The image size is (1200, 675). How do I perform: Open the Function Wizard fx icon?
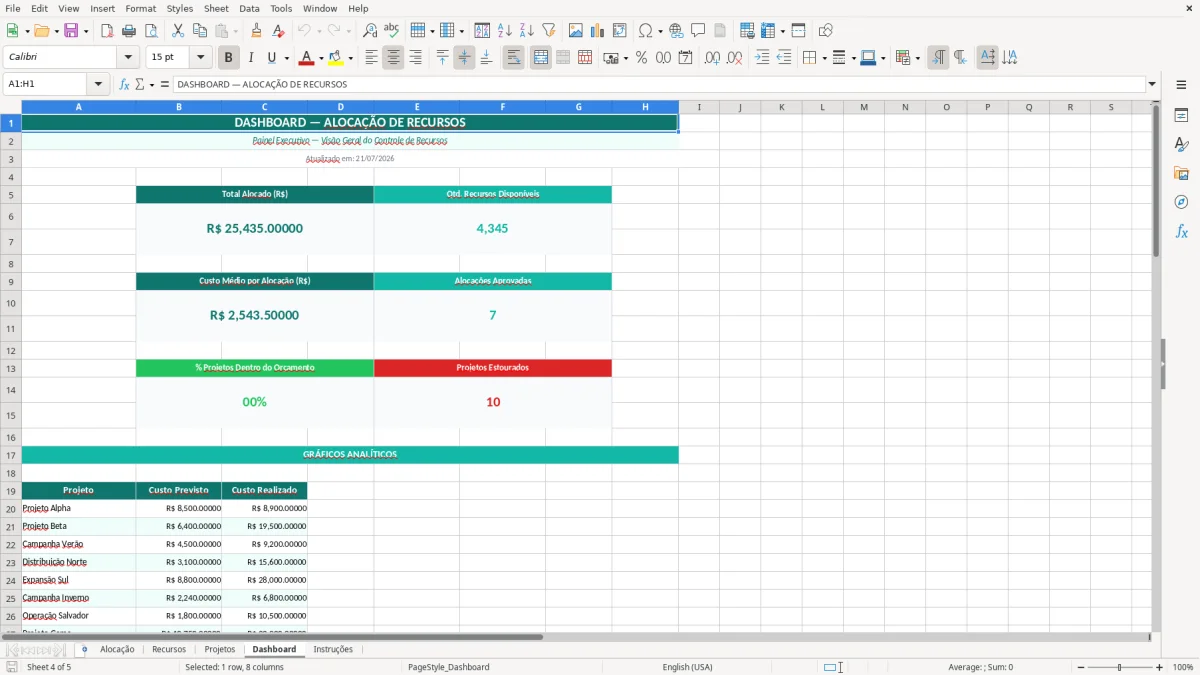coord(125,85)
